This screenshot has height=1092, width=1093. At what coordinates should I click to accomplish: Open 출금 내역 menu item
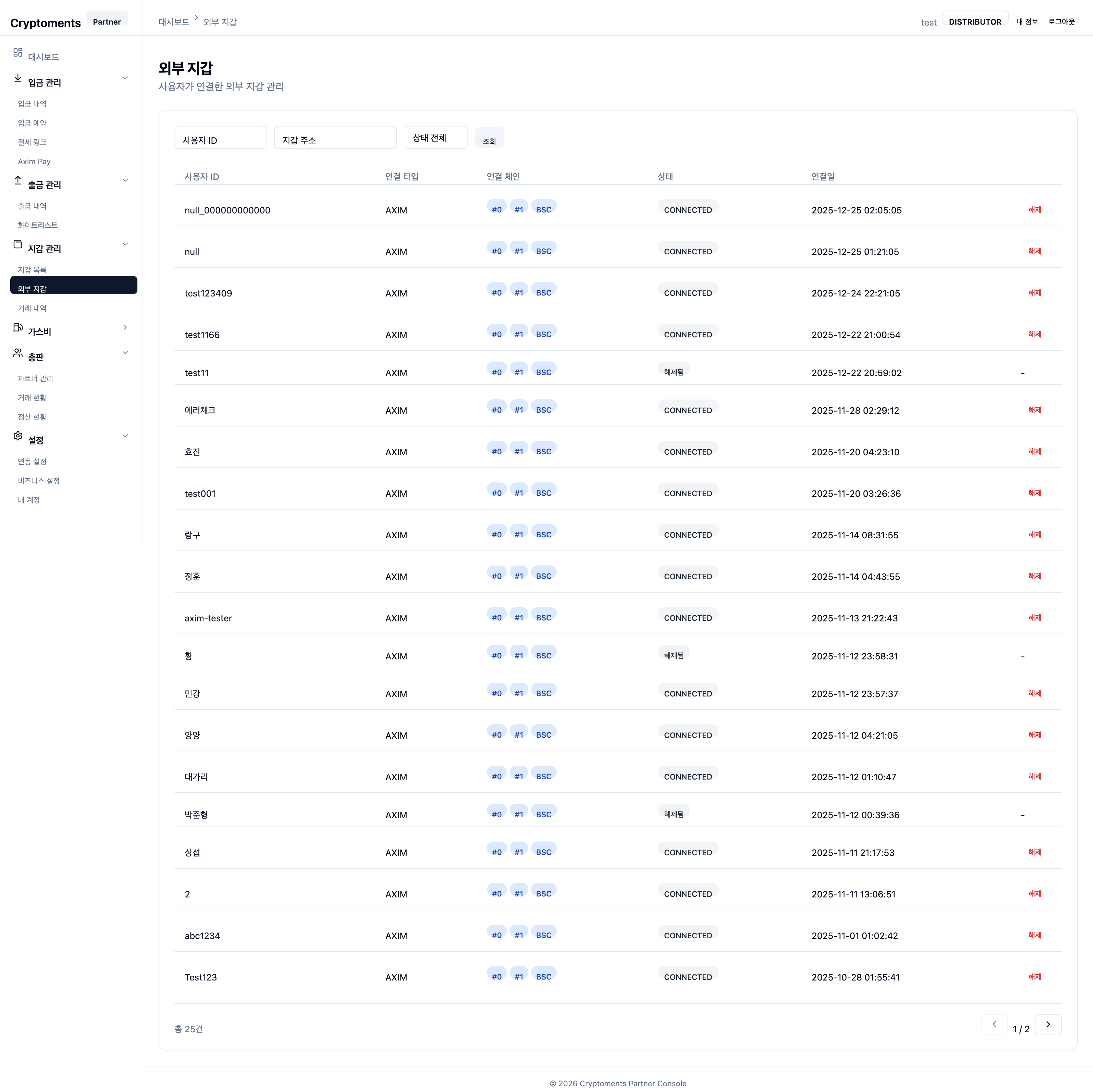coord(32,206)
